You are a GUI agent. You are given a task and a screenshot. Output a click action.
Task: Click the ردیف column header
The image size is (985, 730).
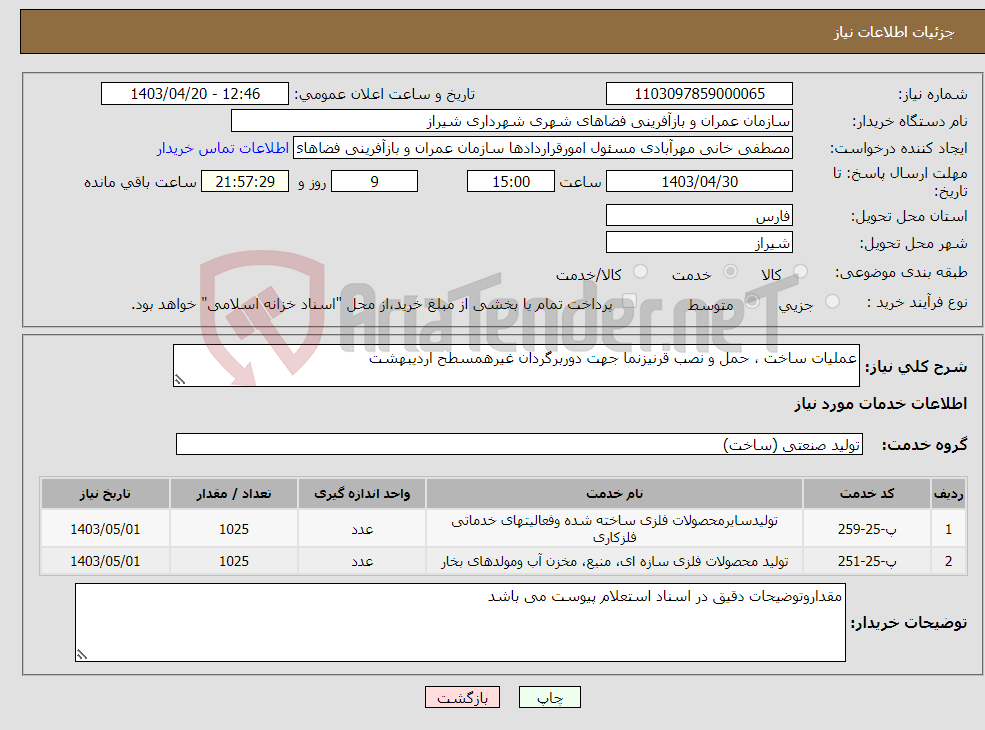tap(948, 494)
